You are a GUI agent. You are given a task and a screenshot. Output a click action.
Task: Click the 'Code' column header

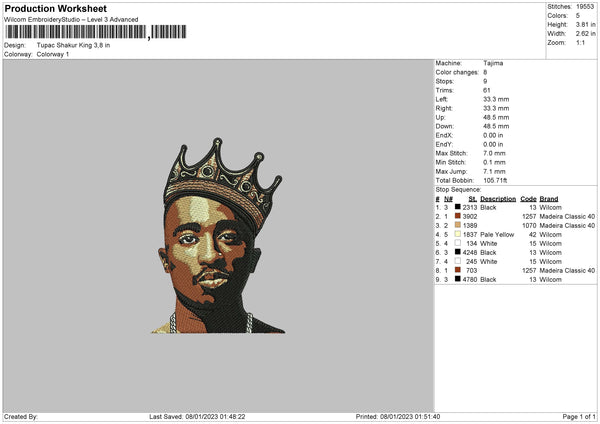pos(528,199)
